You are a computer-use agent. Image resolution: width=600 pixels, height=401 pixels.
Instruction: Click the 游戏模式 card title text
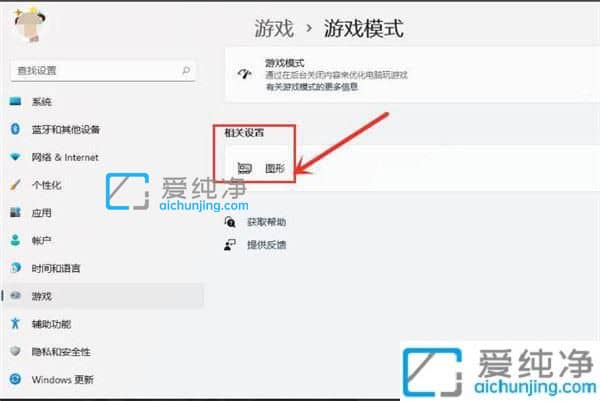[285, 63]
